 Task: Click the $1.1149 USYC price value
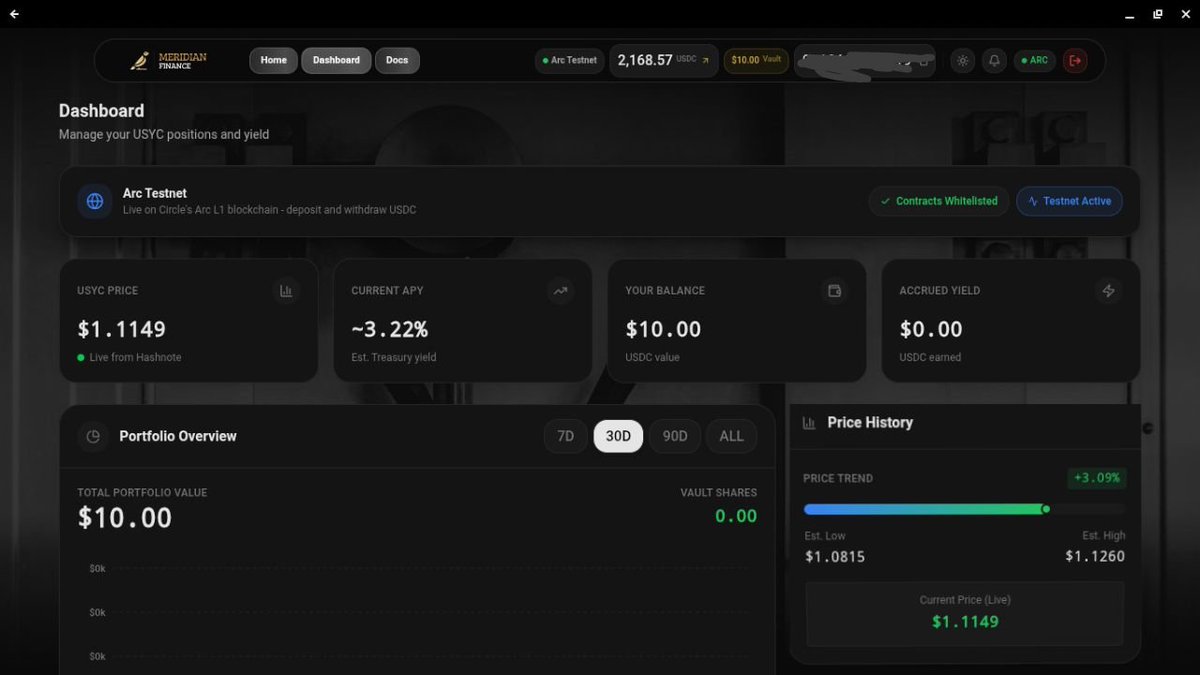[x=122, y=329]
